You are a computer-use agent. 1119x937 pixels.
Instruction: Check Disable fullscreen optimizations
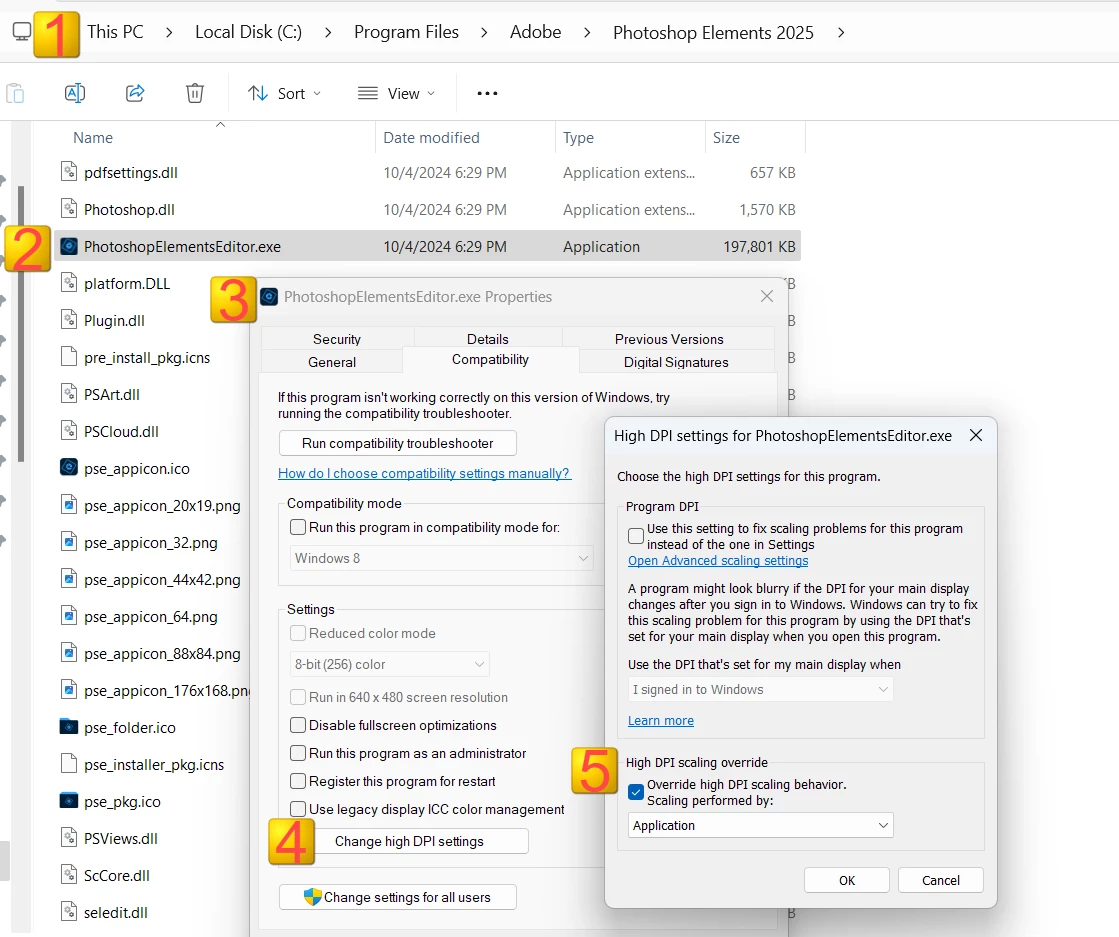(x=298, y=725)
